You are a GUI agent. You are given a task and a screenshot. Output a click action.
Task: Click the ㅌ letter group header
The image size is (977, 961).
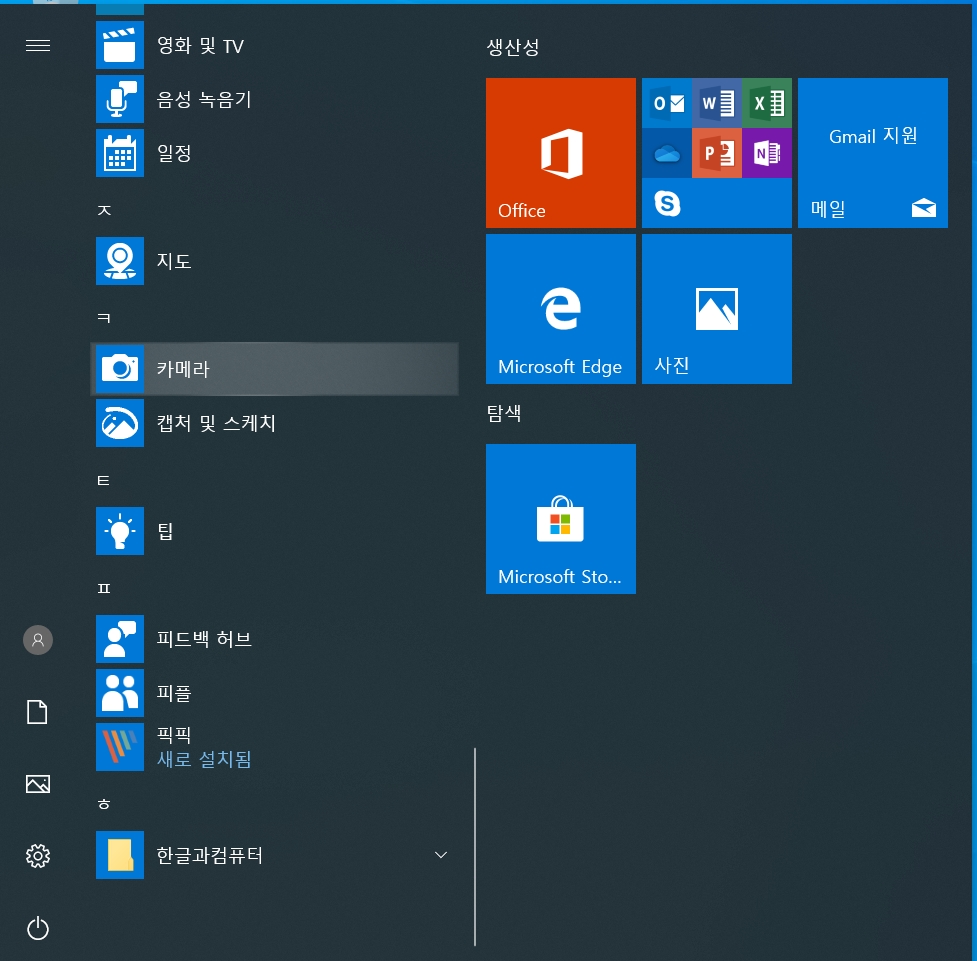(x=104, y=480)
